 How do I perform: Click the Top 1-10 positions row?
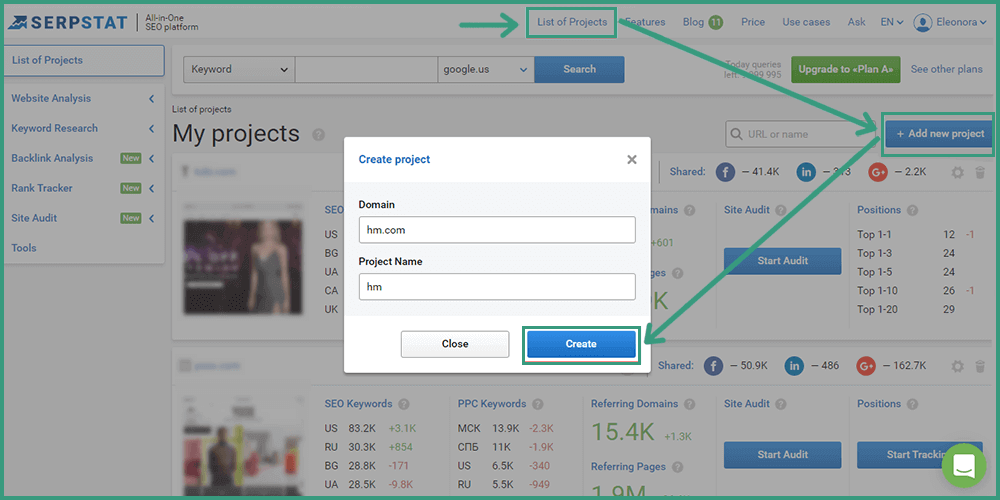pos(916,291)
